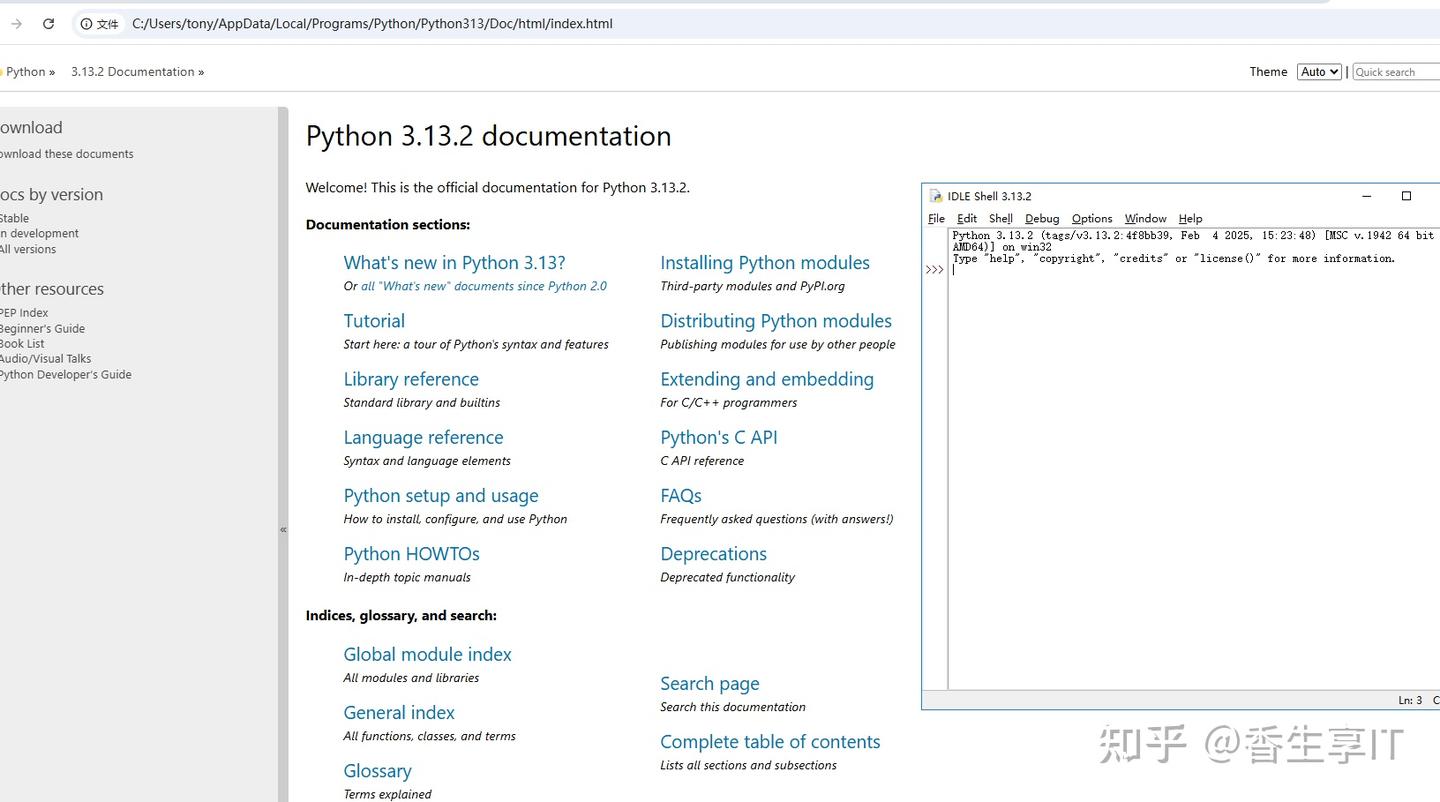The image size is (1440, 802).
Task: Collapse the sidebar using the « handle
Action: (283, 528)
